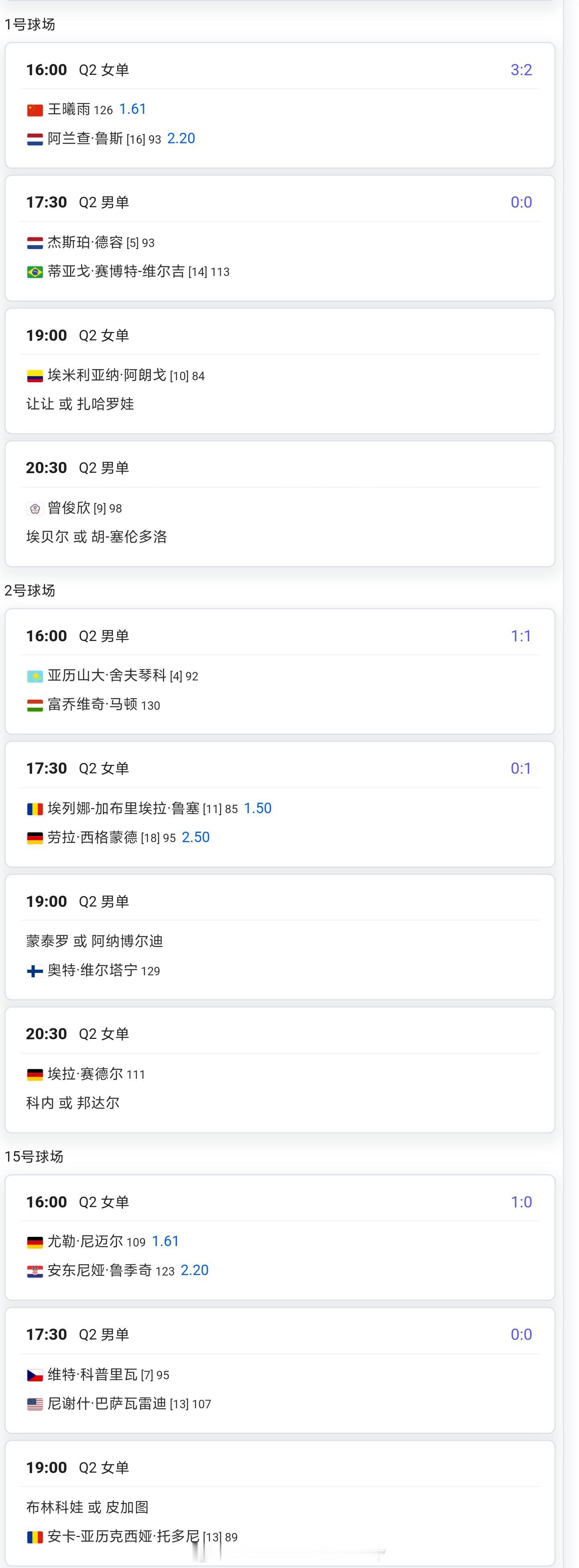Click the Finland flag beside 奥特·维尔塔宁
The image size is (579, 1568).
point(35,971)
